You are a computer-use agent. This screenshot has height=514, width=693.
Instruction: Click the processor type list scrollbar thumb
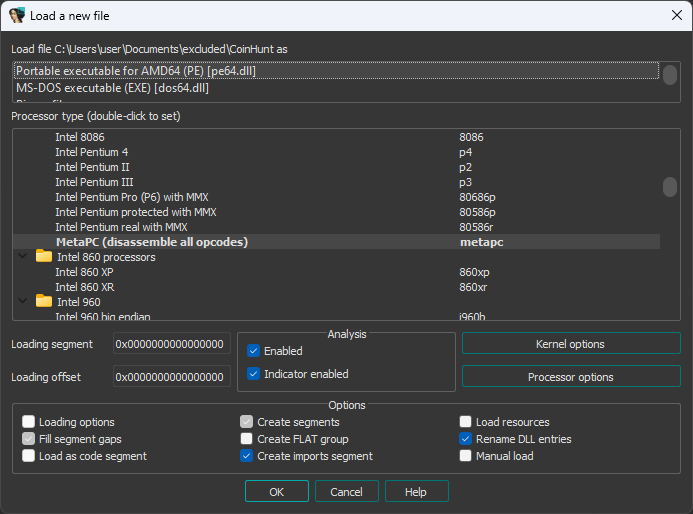[x=670, y=187]
